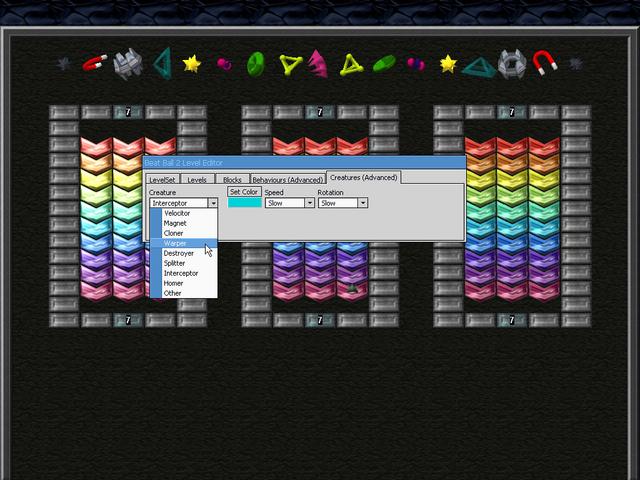
Task: Click the bottom 7 block of right frame
Action: coord(512,320)
